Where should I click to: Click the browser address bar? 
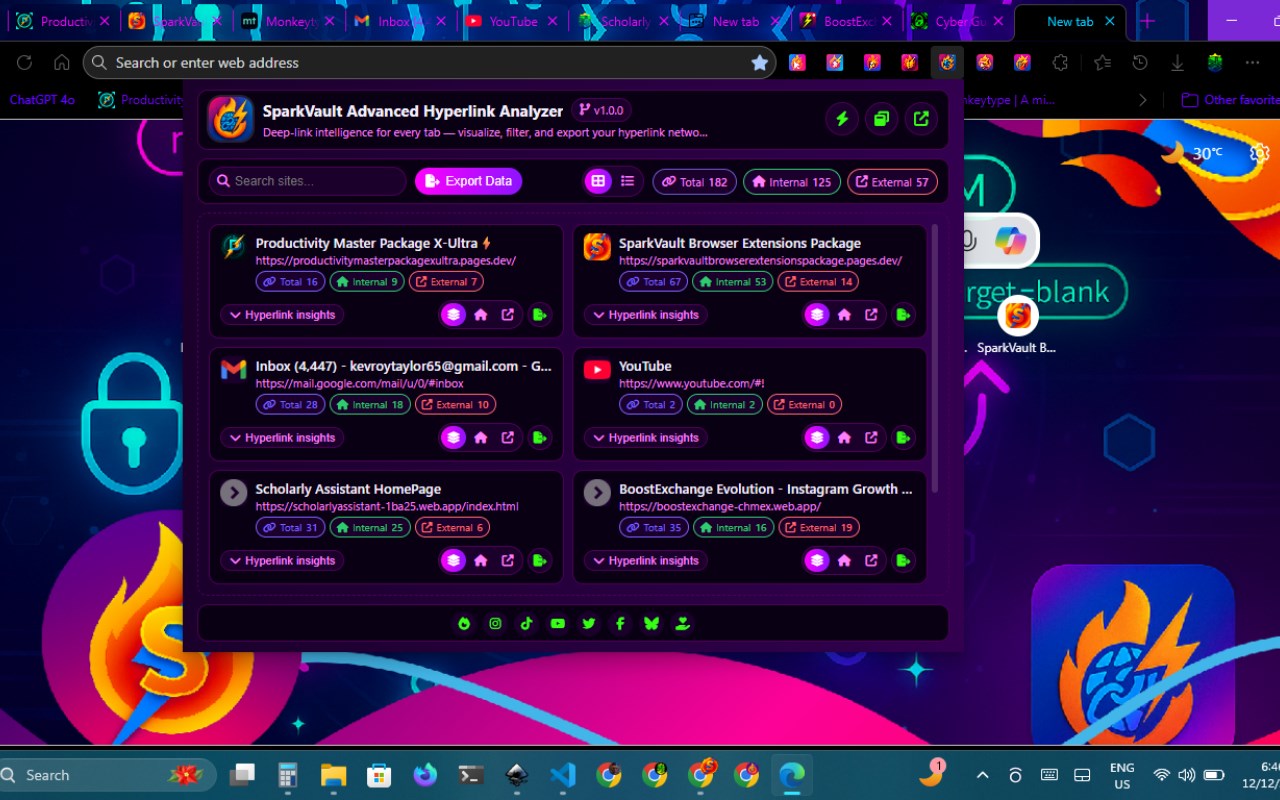pyautogui.click(x=430, y=63)
